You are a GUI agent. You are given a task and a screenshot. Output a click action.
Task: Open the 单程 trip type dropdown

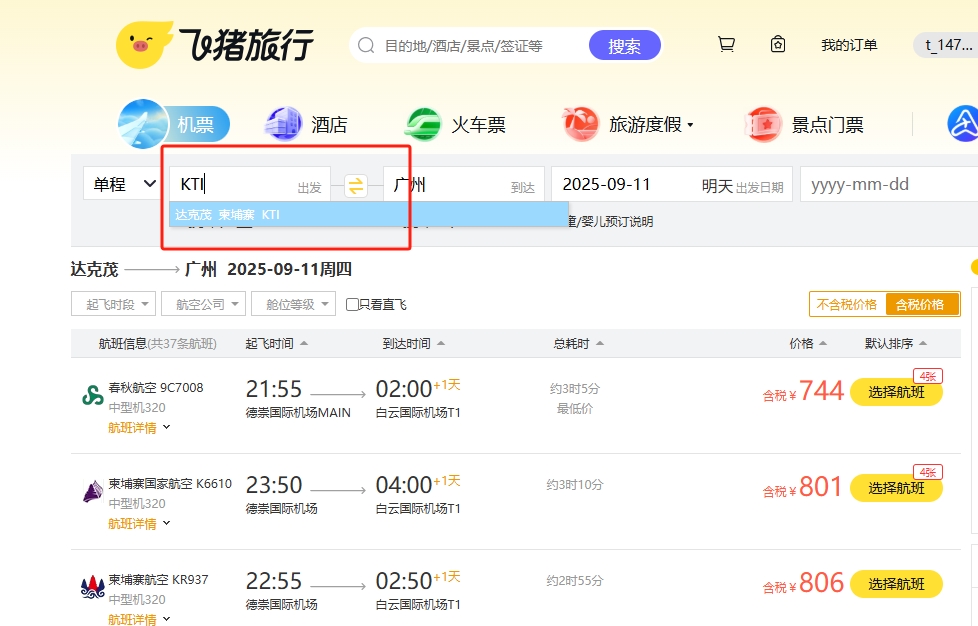point(123,184)
